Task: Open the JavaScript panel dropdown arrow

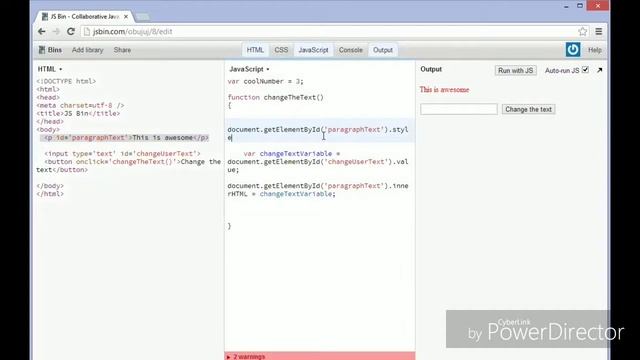Action: tap(268, 69)
